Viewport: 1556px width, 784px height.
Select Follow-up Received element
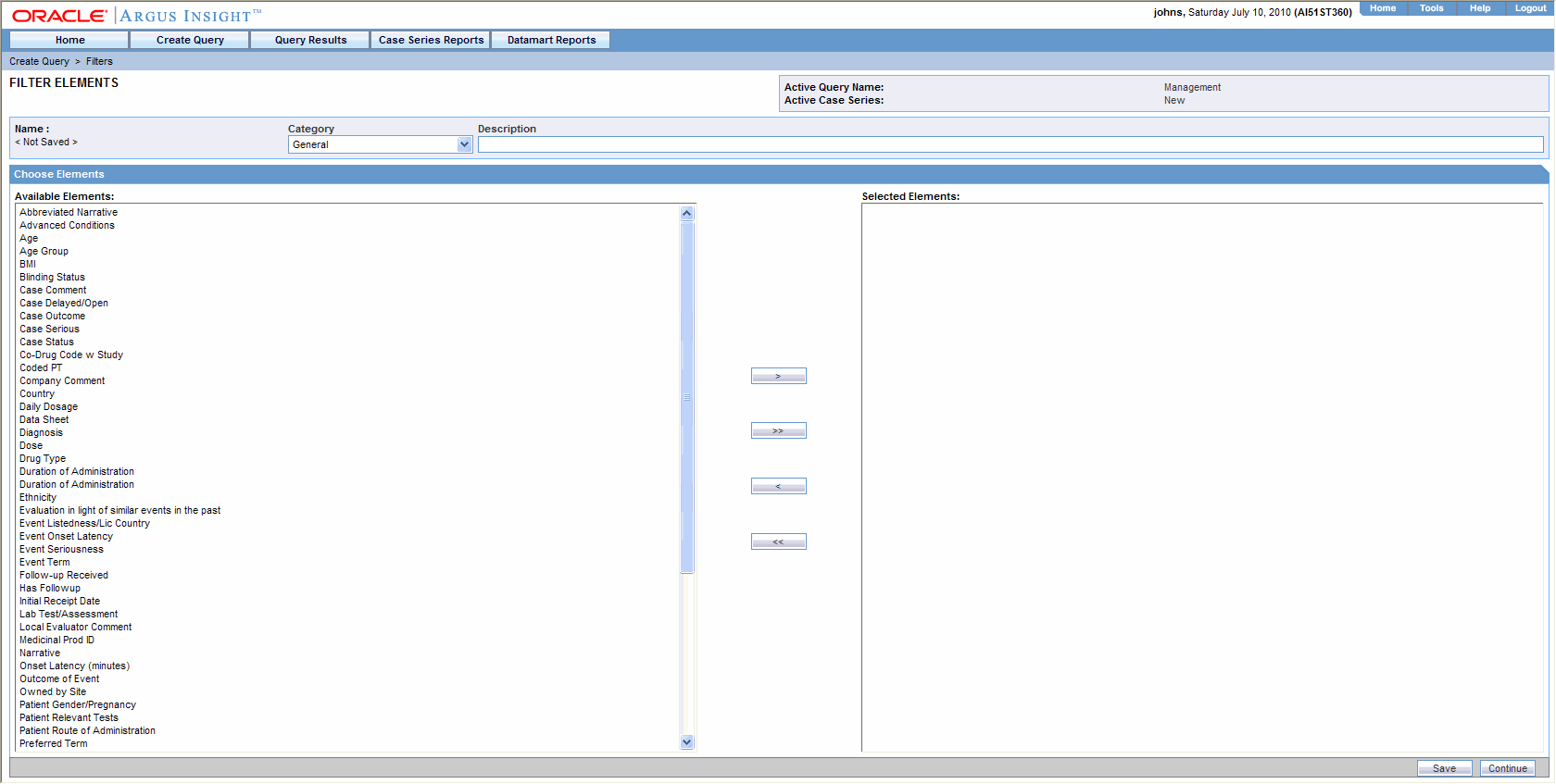tap(64, 575)
